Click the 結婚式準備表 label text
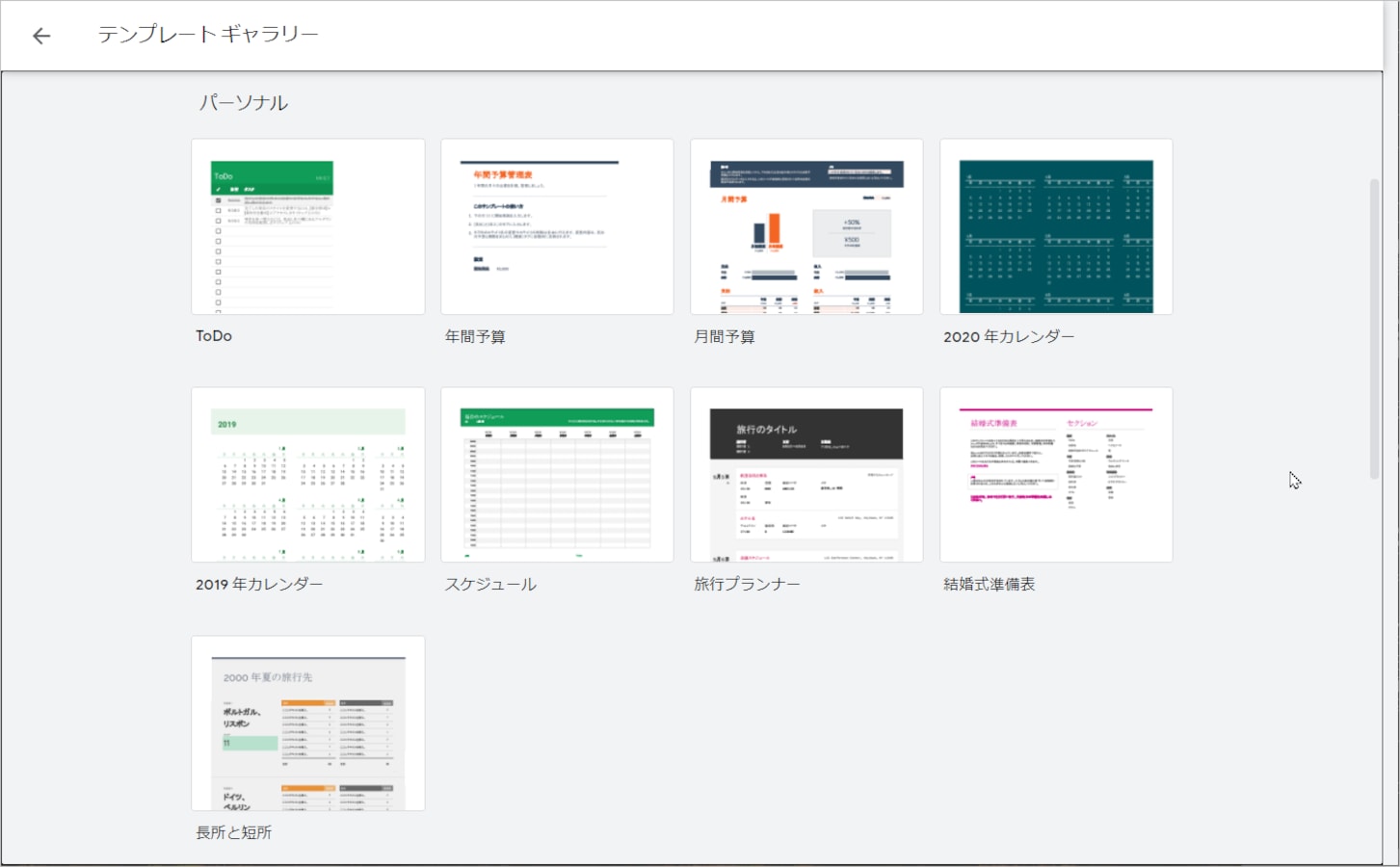Image resolution: width=1400 pixels, height=867 pixels. (989, 584)
